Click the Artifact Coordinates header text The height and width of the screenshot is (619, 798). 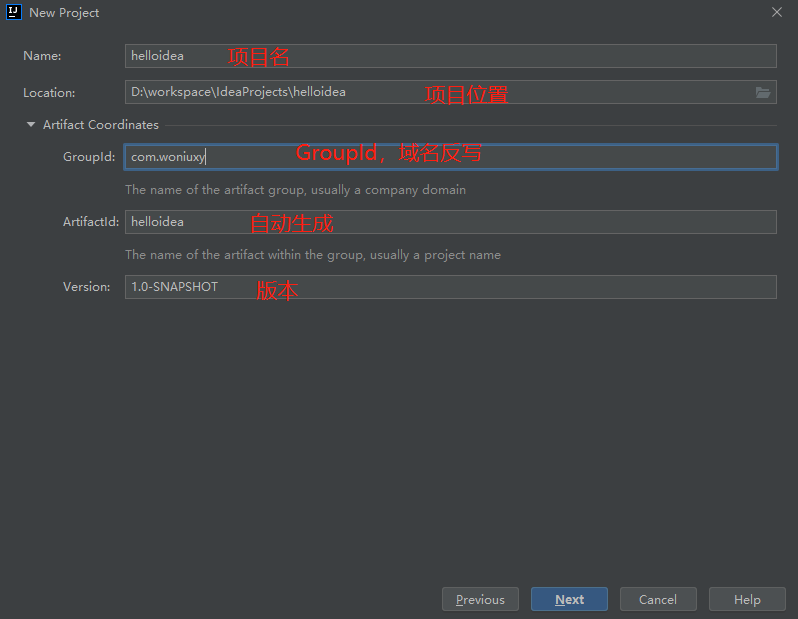[100, 125]
